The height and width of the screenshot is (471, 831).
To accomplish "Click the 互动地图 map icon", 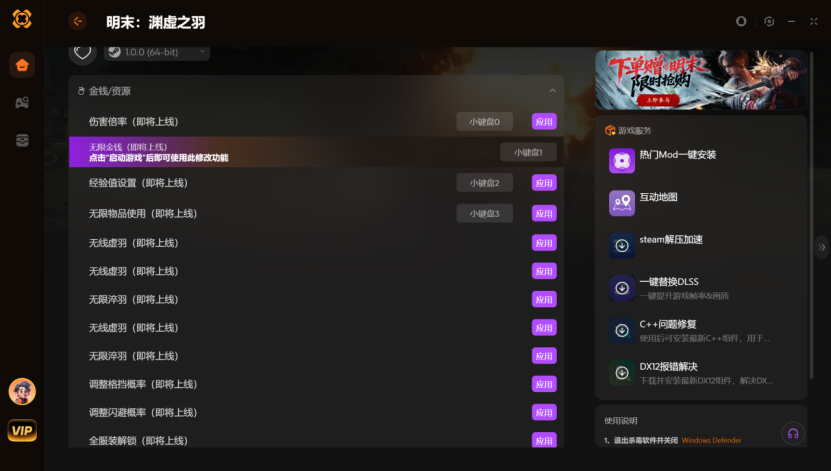I will pos(622,203).
